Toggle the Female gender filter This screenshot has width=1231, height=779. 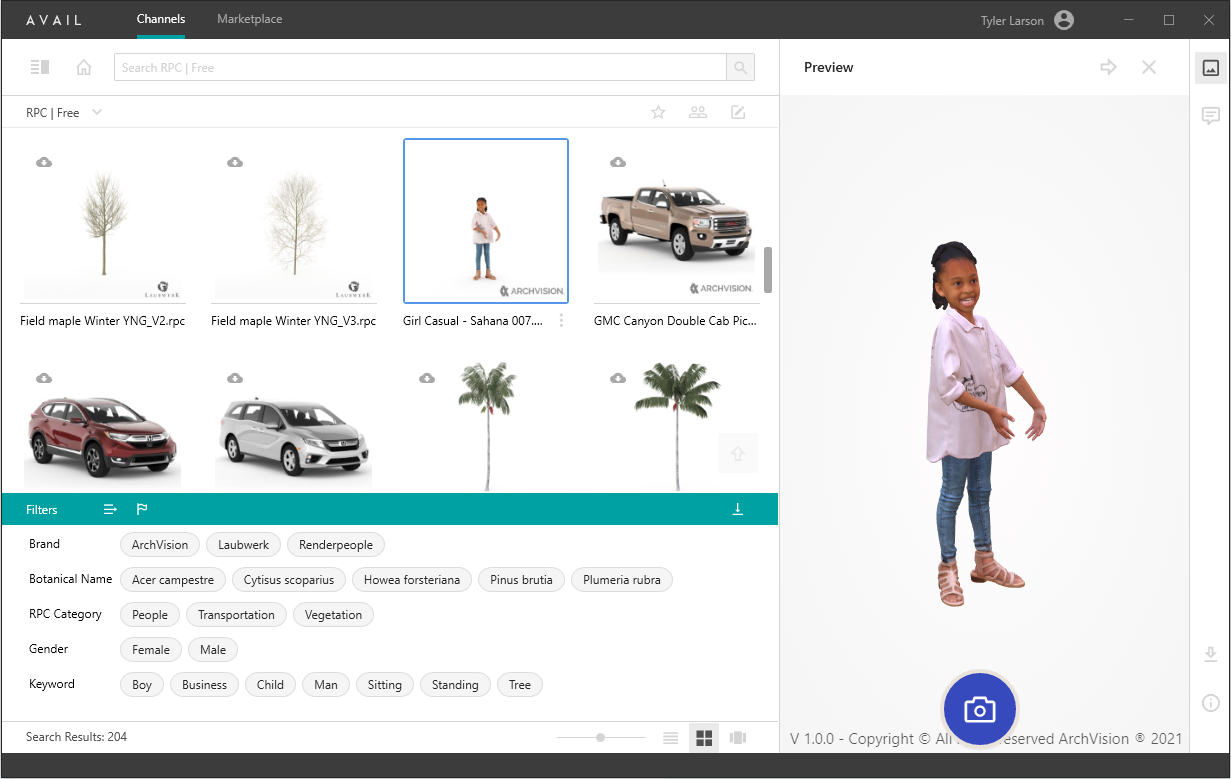151,650
